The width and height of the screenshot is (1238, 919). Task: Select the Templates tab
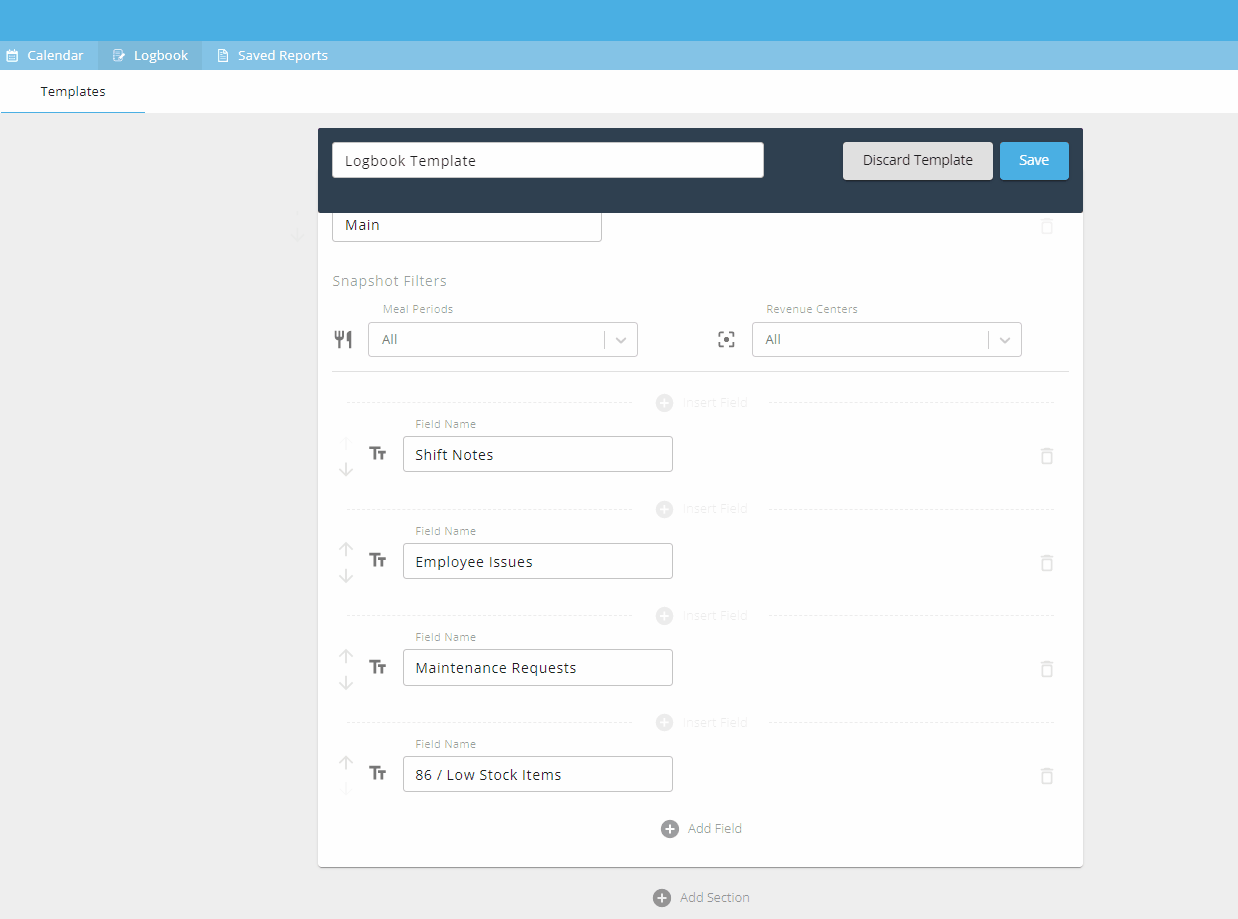click(x=72, y=91)
